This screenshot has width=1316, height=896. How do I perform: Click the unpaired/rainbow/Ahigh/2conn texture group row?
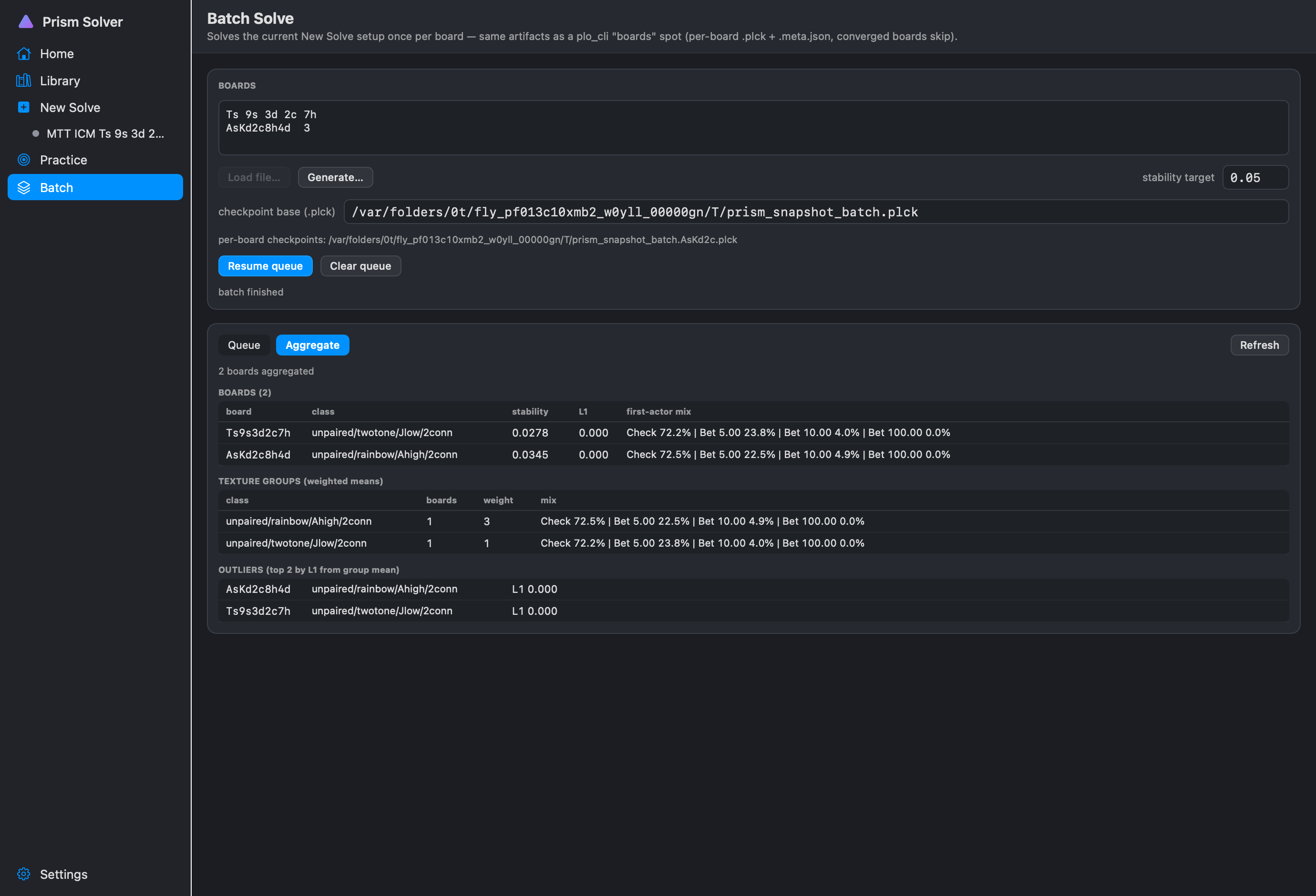pyautogui.click(x=753, y=521)
